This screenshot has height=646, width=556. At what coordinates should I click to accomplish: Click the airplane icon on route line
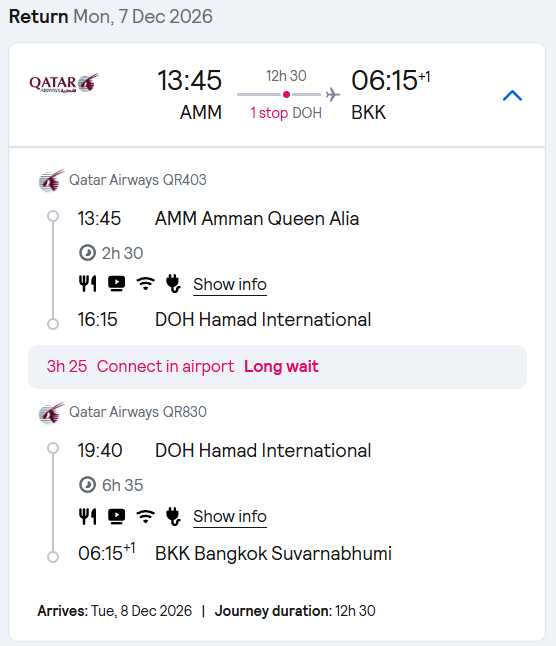pos(333,94)
